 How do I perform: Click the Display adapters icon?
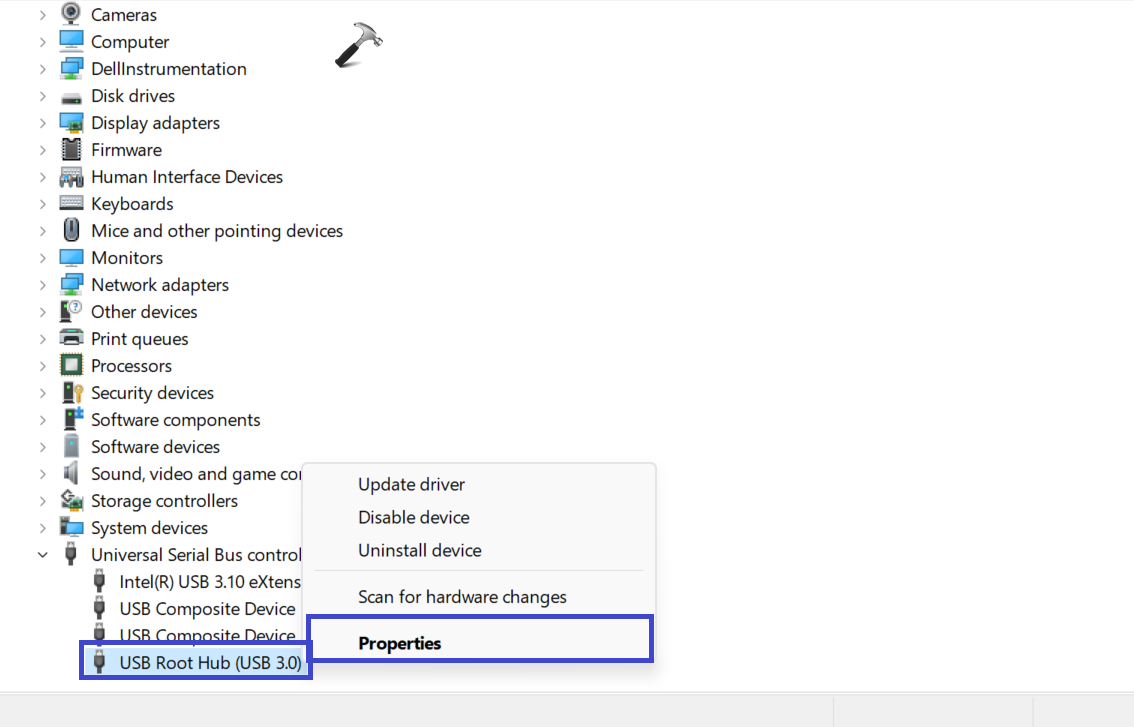pos(71,123)
